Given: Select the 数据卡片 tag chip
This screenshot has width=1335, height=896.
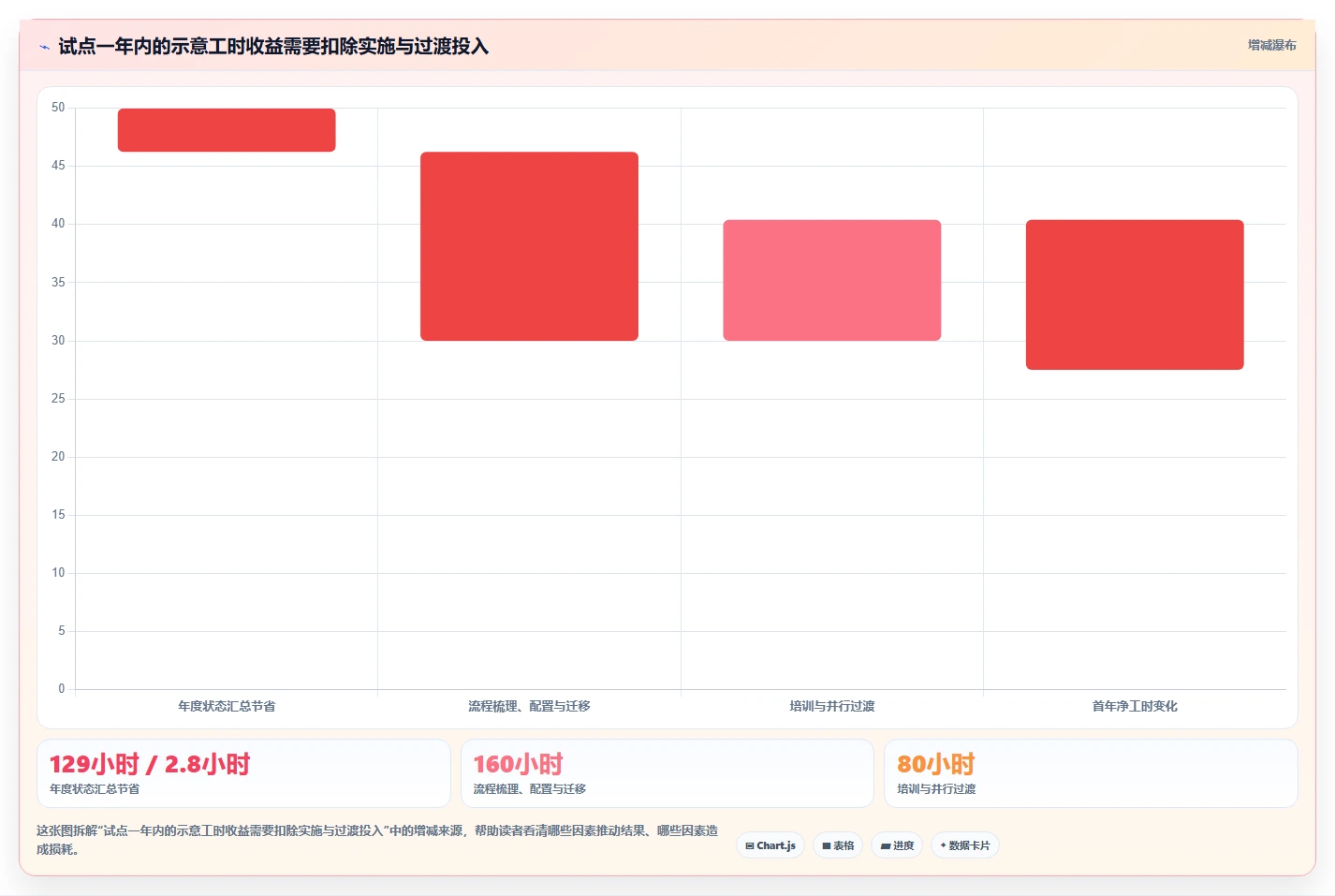Looking at the screenshot, I should [965, 845].
